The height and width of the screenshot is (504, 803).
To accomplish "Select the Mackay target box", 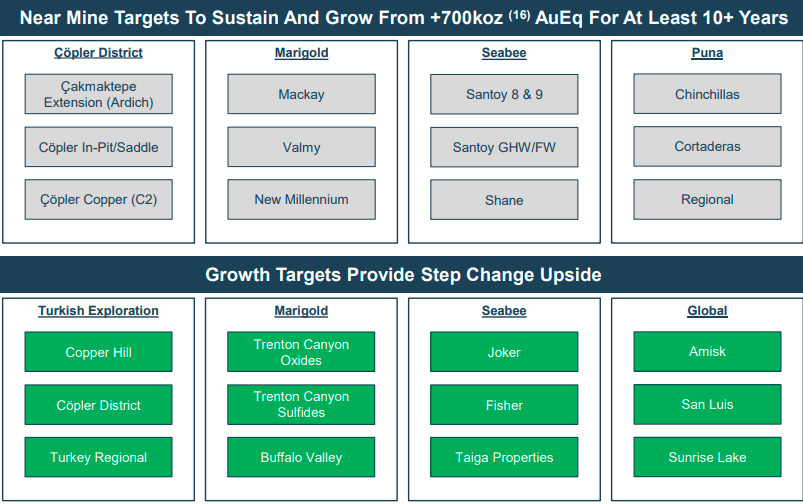I will pos(301,94).
